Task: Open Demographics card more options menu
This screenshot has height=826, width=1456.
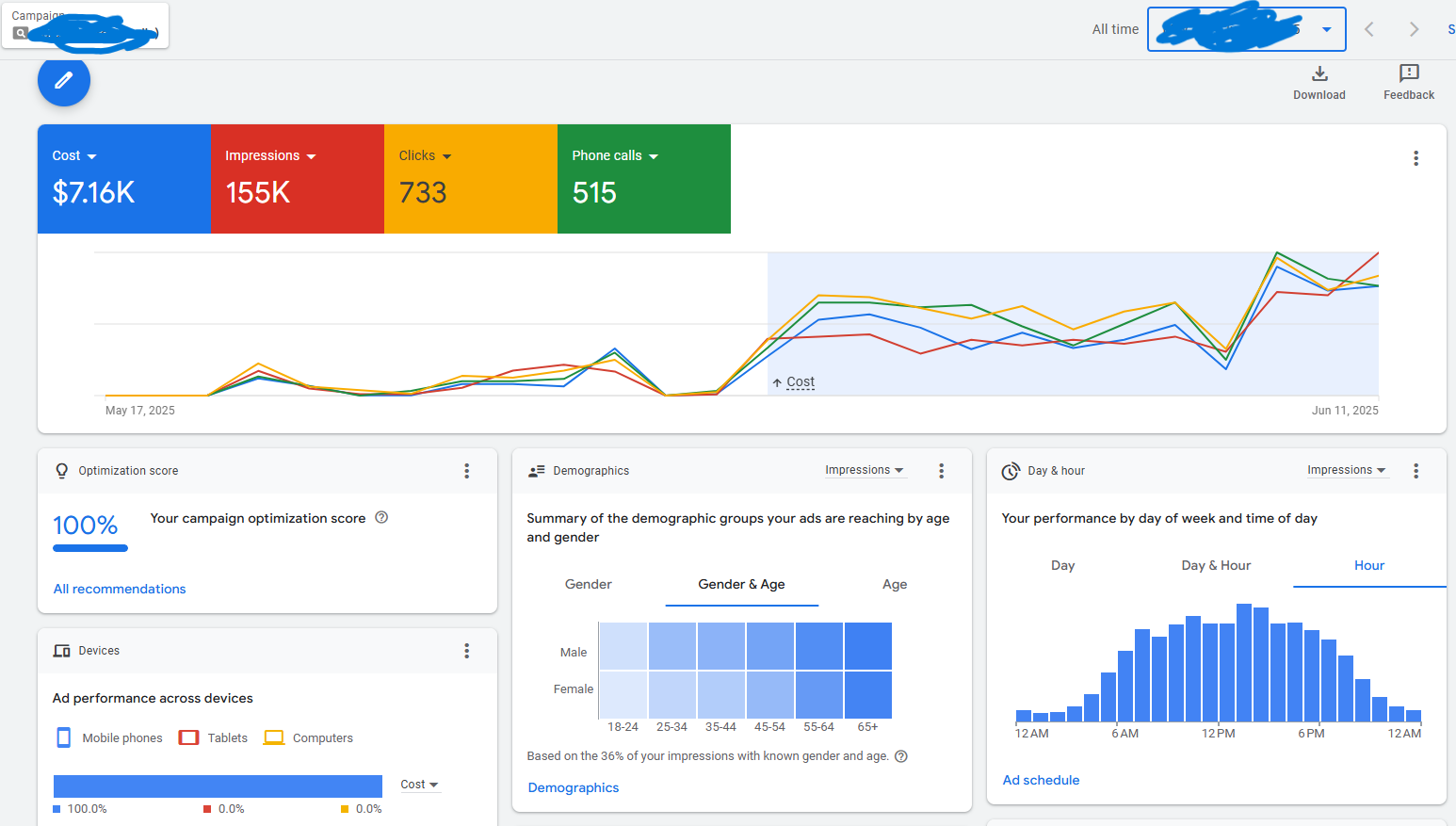Action: [x=941, y=471]
